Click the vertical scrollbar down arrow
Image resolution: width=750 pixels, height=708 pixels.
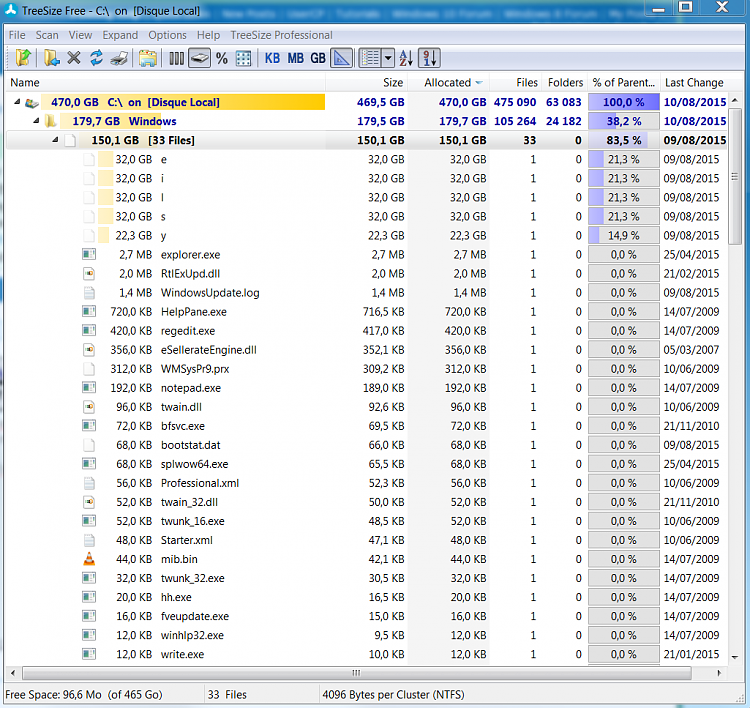(735, 657)
